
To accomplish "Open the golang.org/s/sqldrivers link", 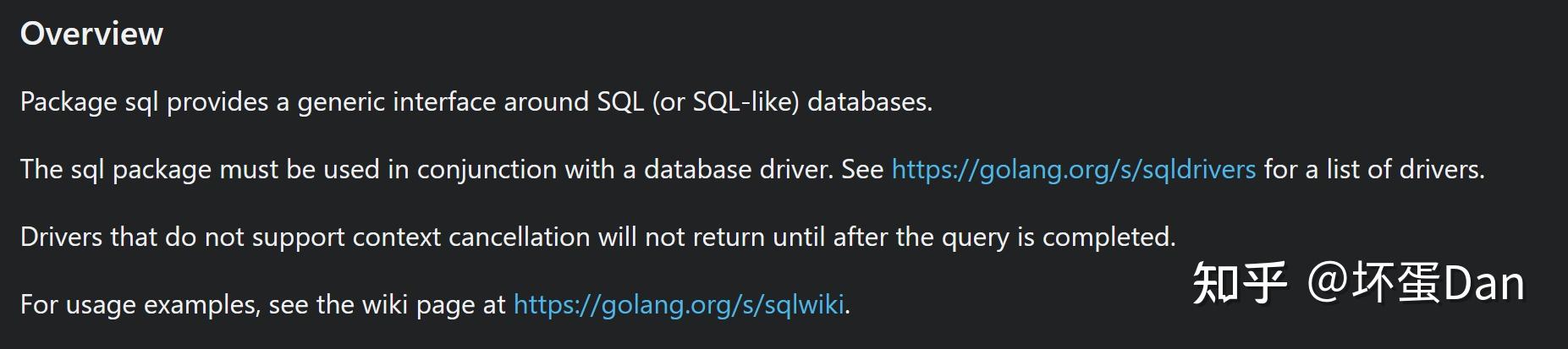I will pyautogui.click(x=1073, y=170).
